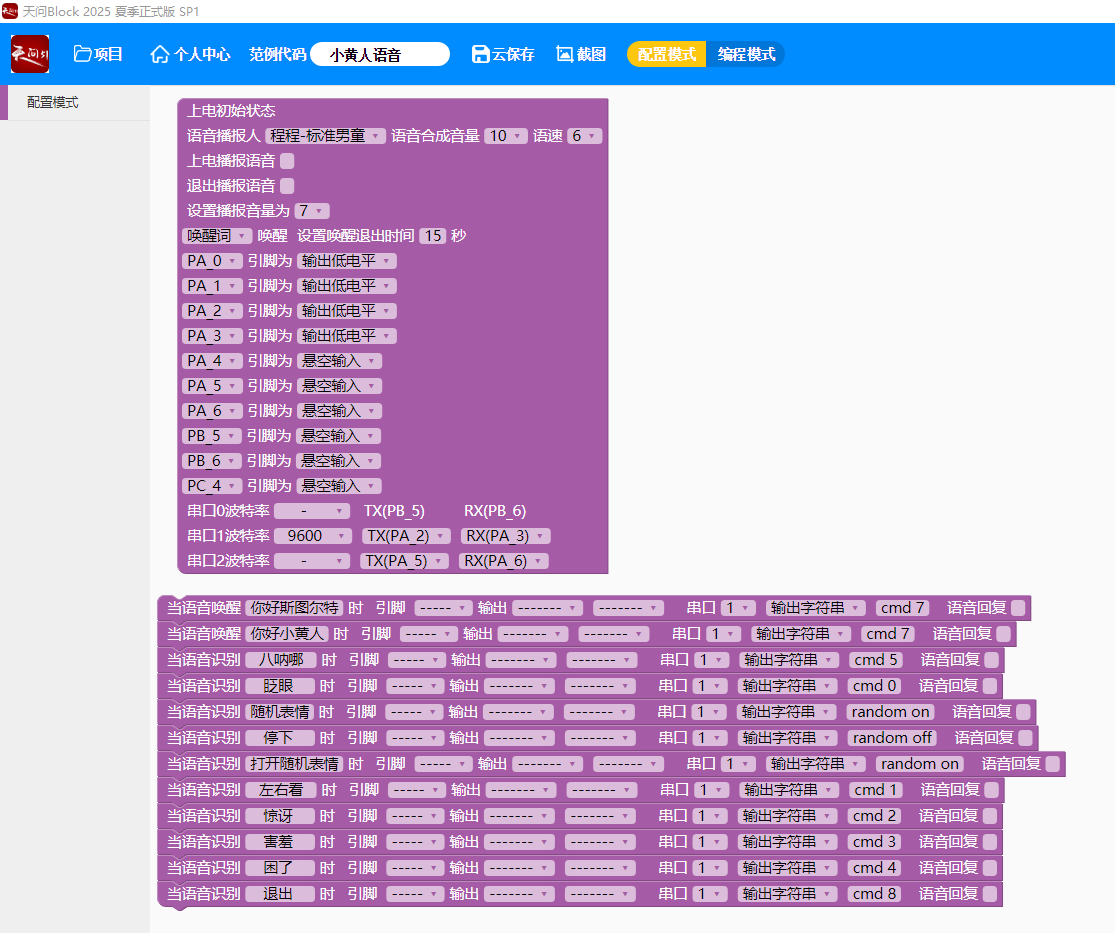Click the 小黄人语音 project name field

point(379,55)
